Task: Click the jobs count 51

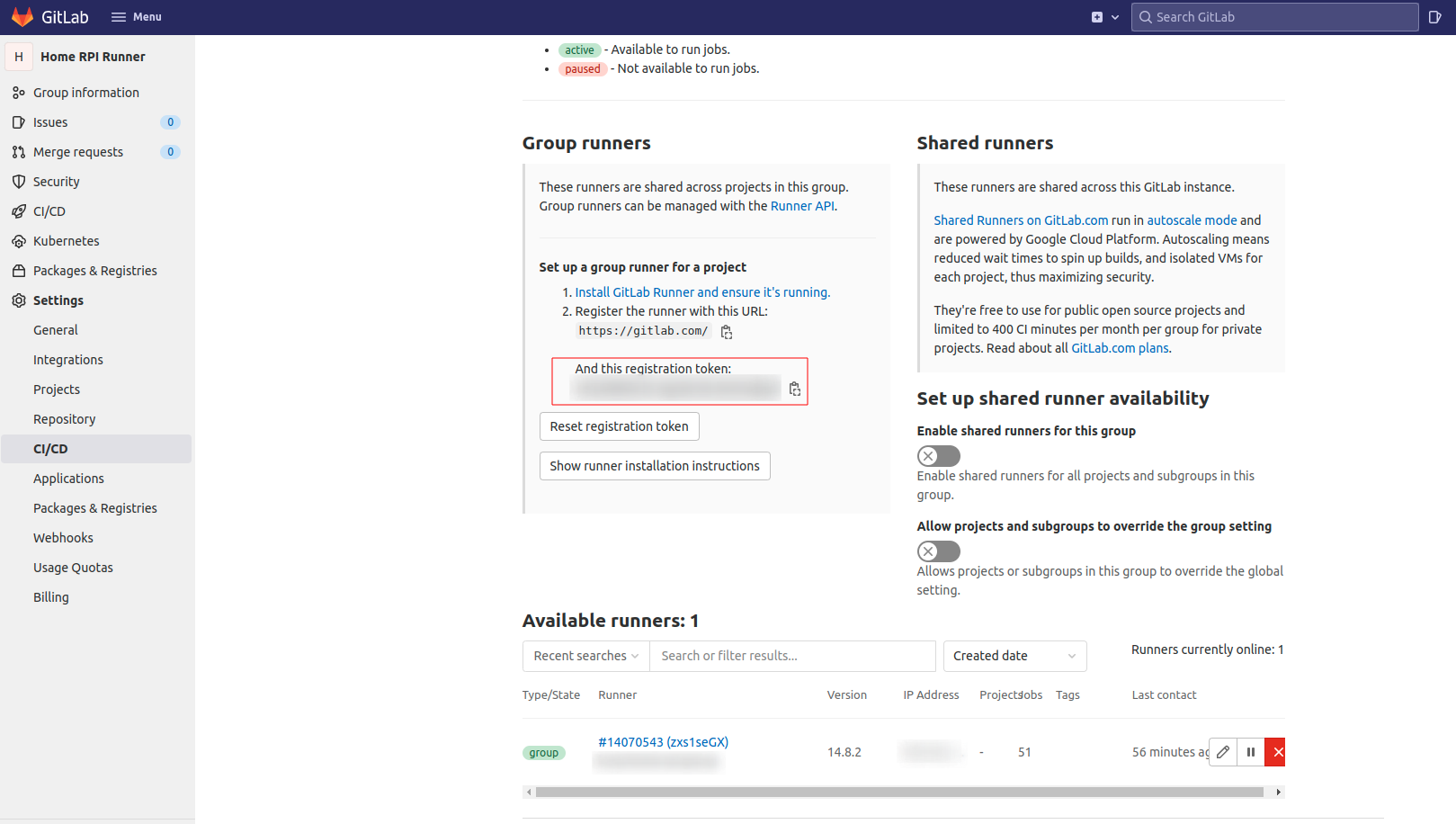Action: (x=1024, y=752)
